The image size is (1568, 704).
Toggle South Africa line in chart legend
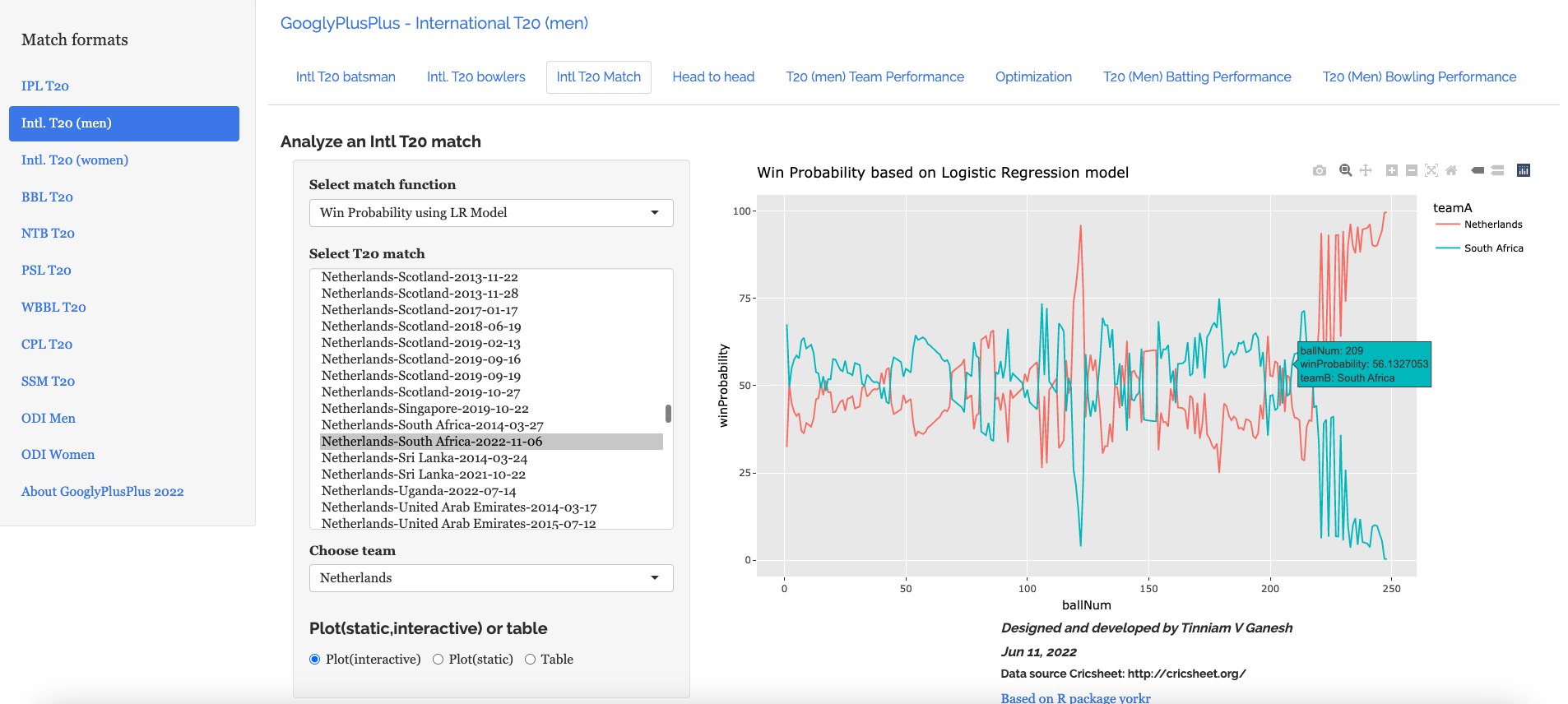(x=1493, y=248)
